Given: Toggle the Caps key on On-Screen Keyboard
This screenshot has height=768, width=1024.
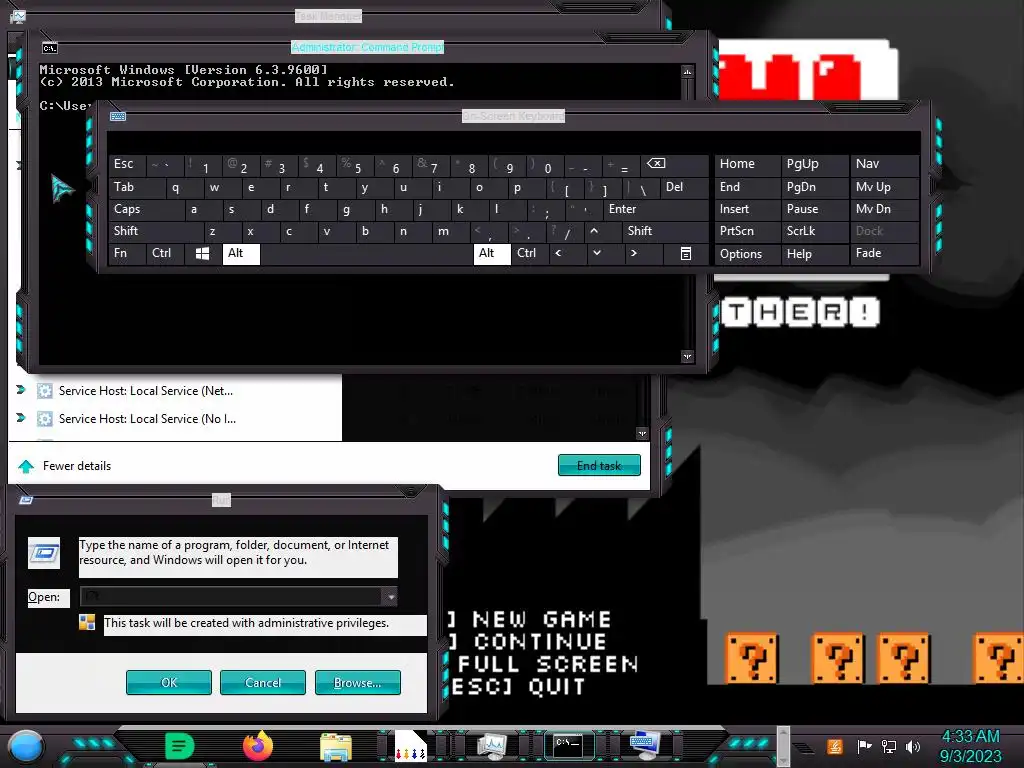Looking at the screenshot, I should click(x=146, y=209).
